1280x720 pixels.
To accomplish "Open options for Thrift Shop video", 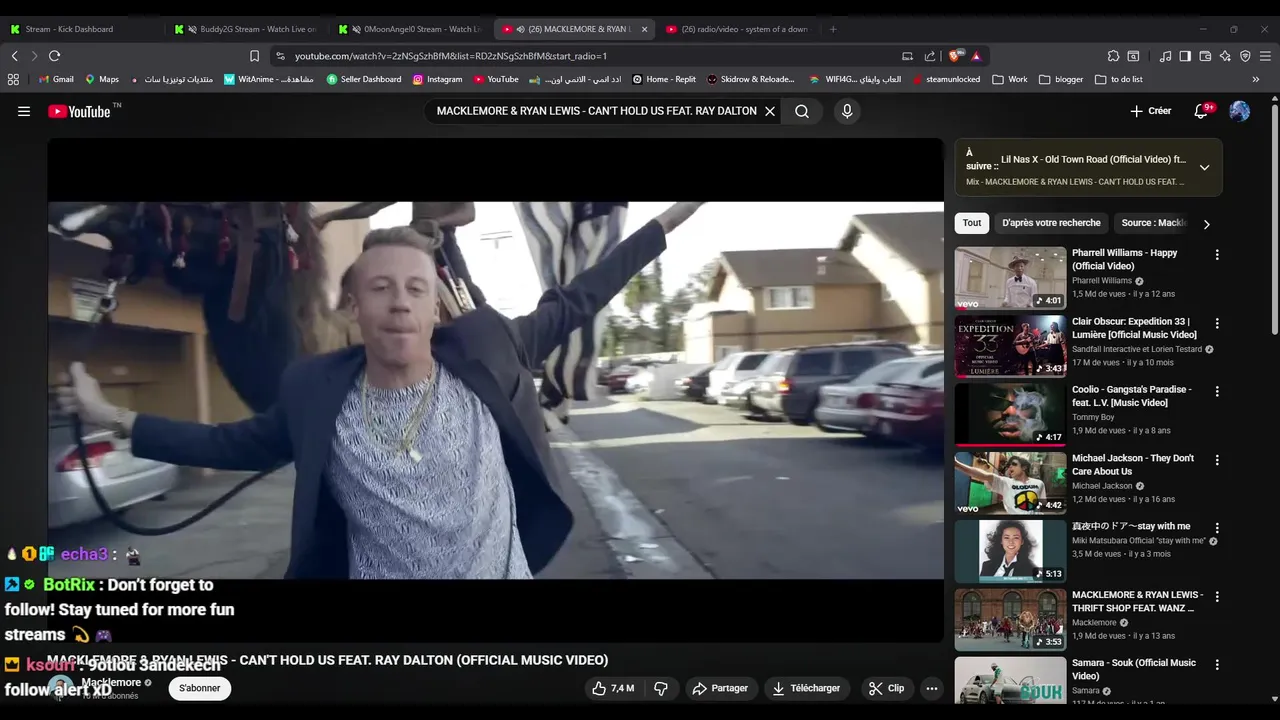I will [x=1217, y=597].
